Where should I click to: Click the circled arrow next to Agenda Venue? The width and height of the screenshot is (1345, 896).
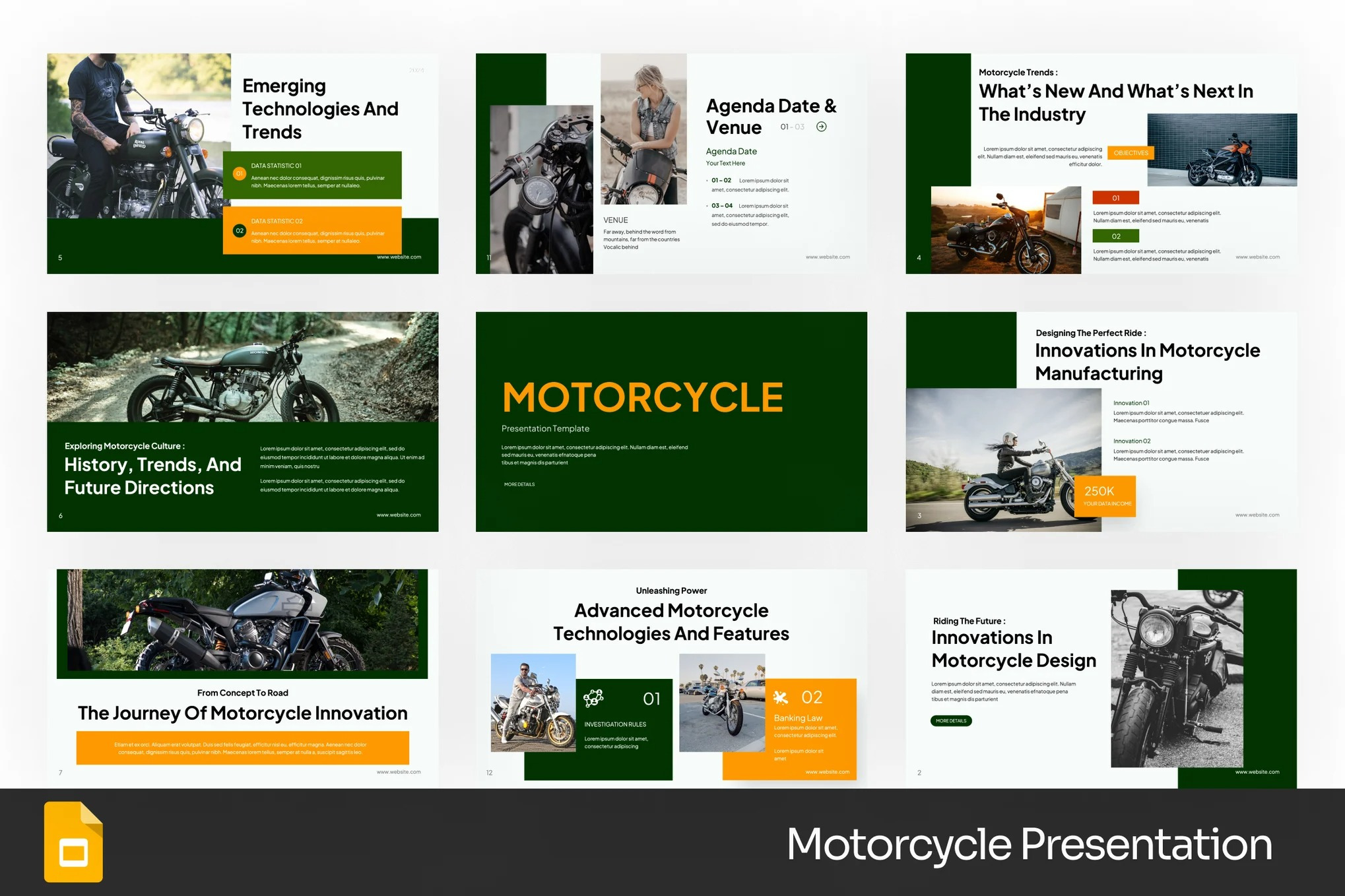(x=821, y=127)
